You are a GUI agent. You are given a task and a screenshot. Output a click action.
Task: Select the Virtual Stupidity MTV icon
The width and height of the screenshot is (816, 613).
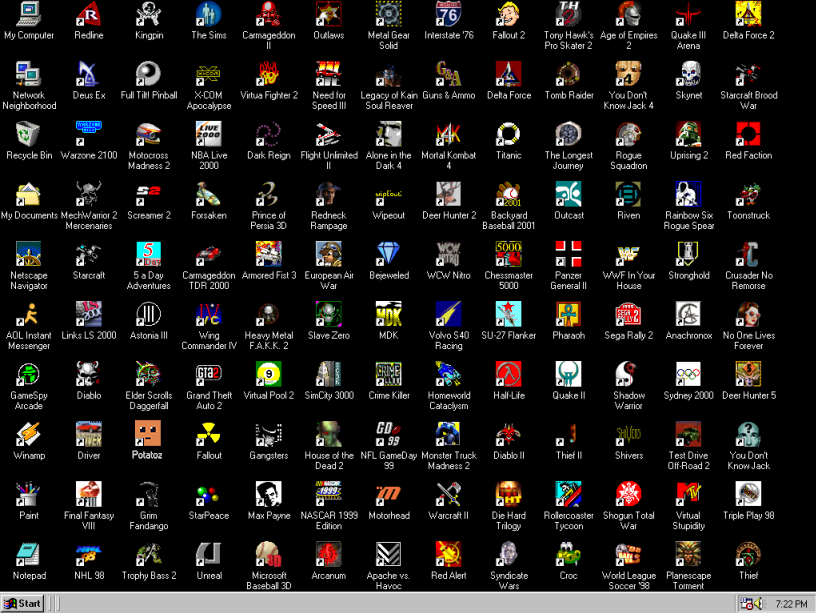point(688,494)
